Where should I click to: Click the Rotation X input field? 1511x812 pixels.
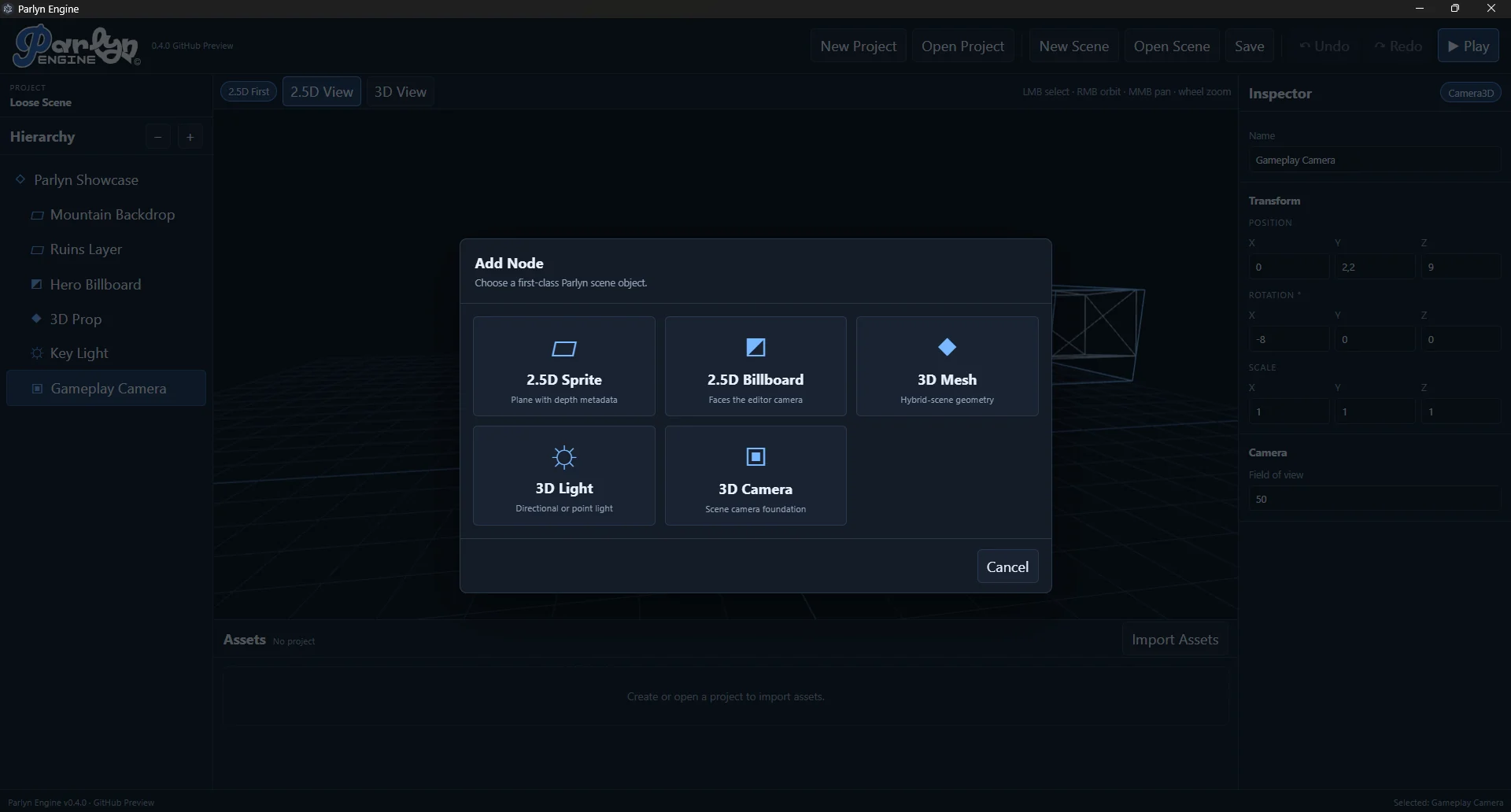[1288, 339]
